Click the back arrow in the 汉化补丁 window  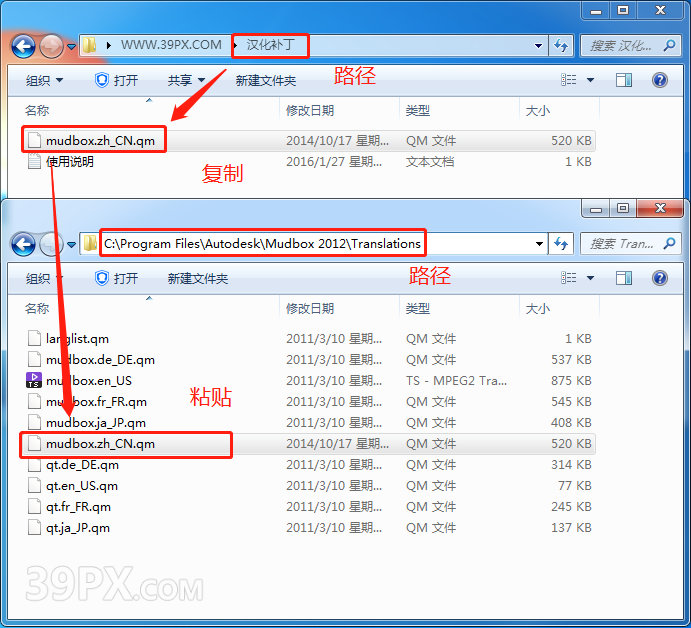coord(24,46)
